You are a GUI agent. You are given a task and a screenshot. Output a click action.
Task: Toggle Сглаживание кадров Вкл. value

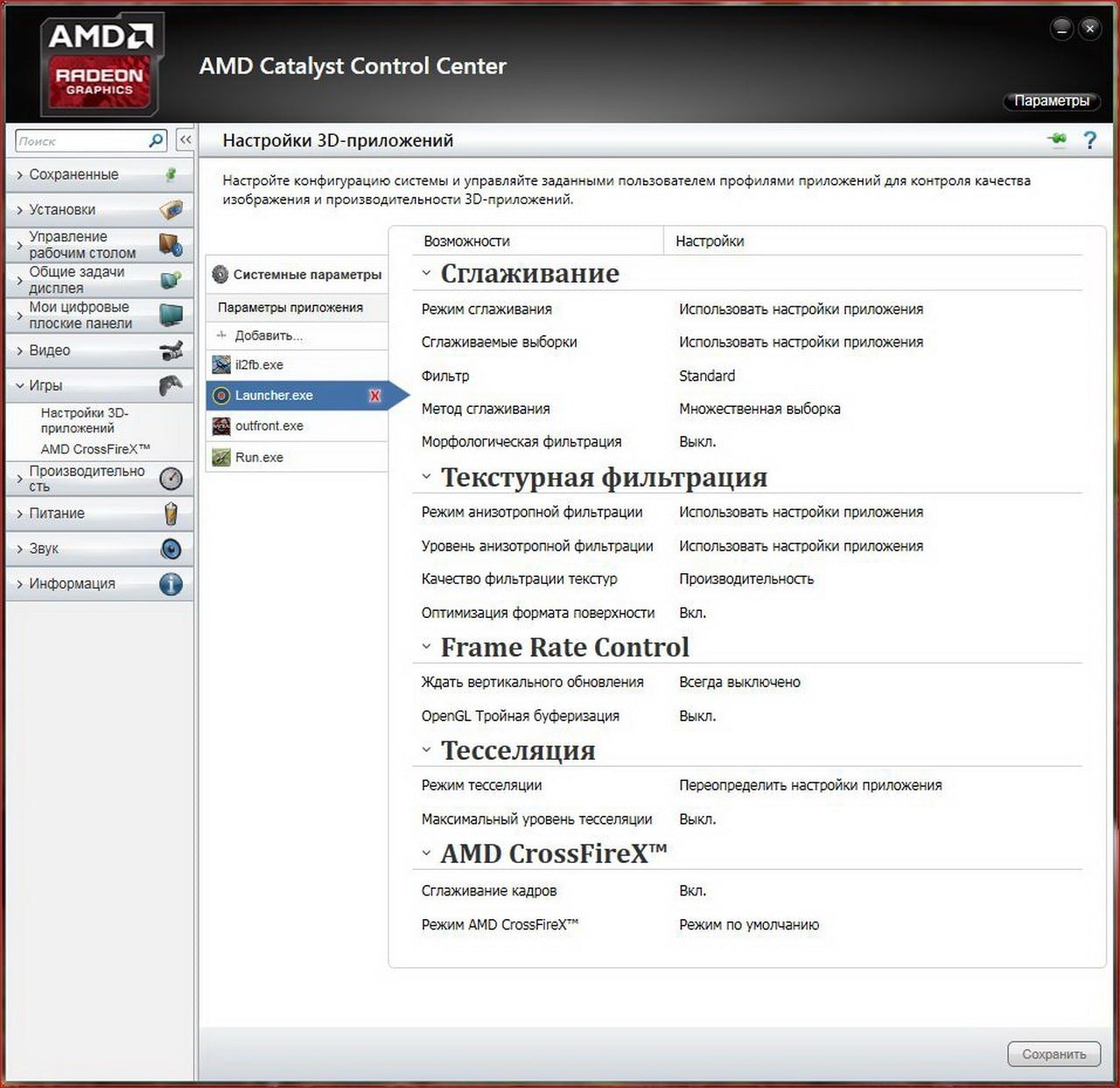692,891
